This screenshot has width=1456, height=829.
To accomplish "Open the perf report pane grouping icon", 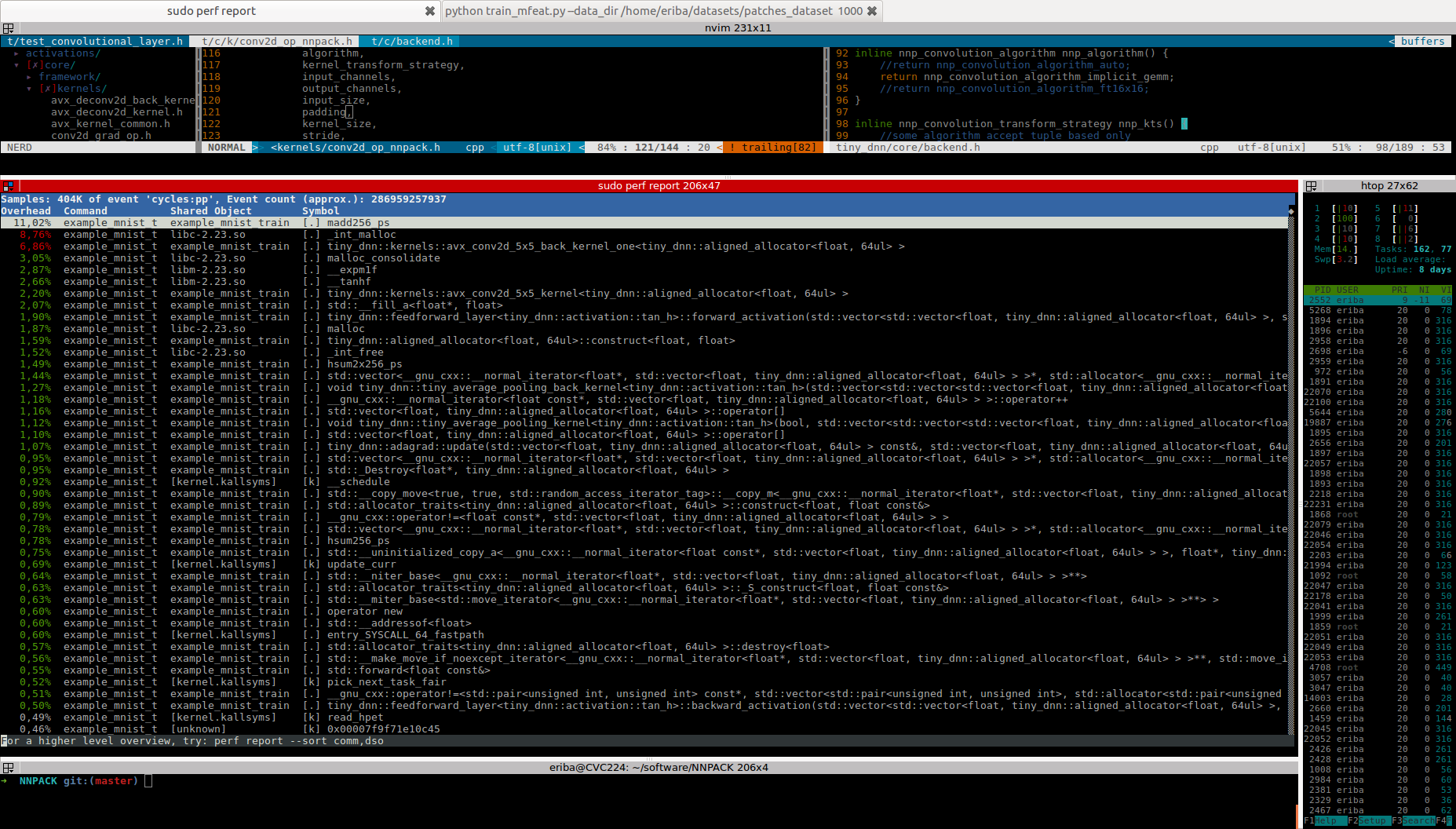I will pyautogui.click(x=8, y=186).
